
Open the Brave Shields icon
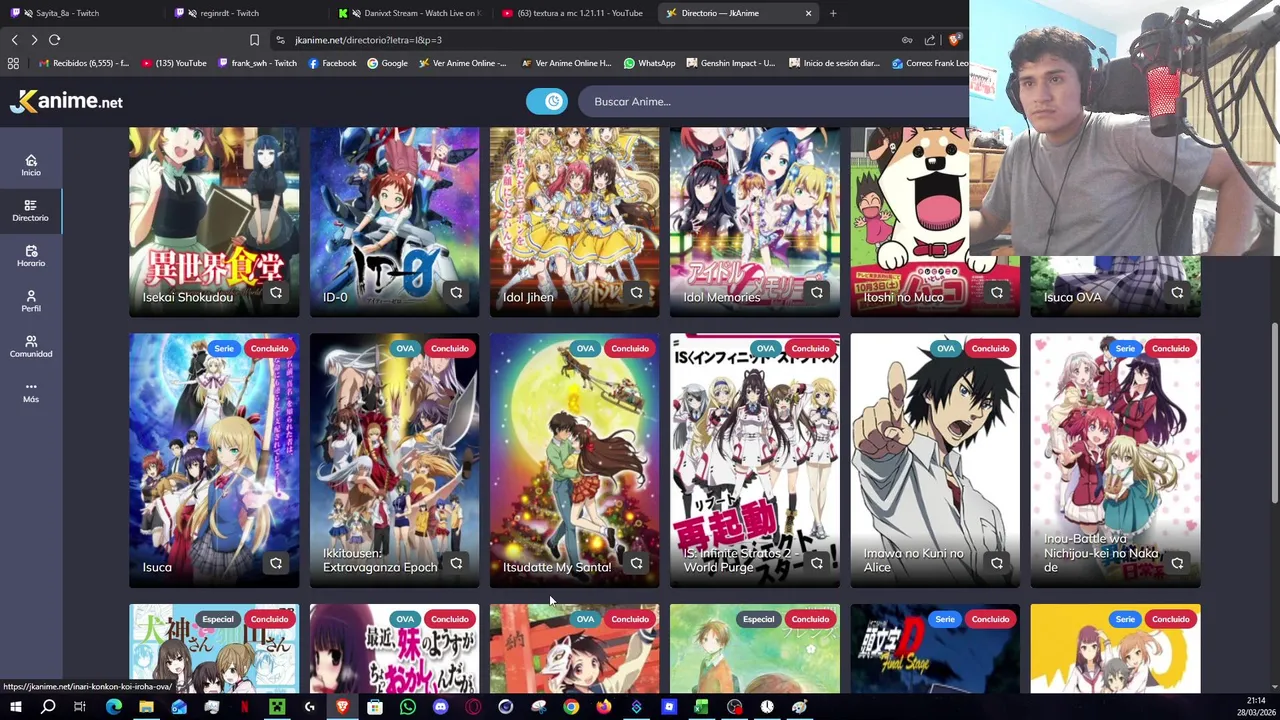tap(955, 40)
